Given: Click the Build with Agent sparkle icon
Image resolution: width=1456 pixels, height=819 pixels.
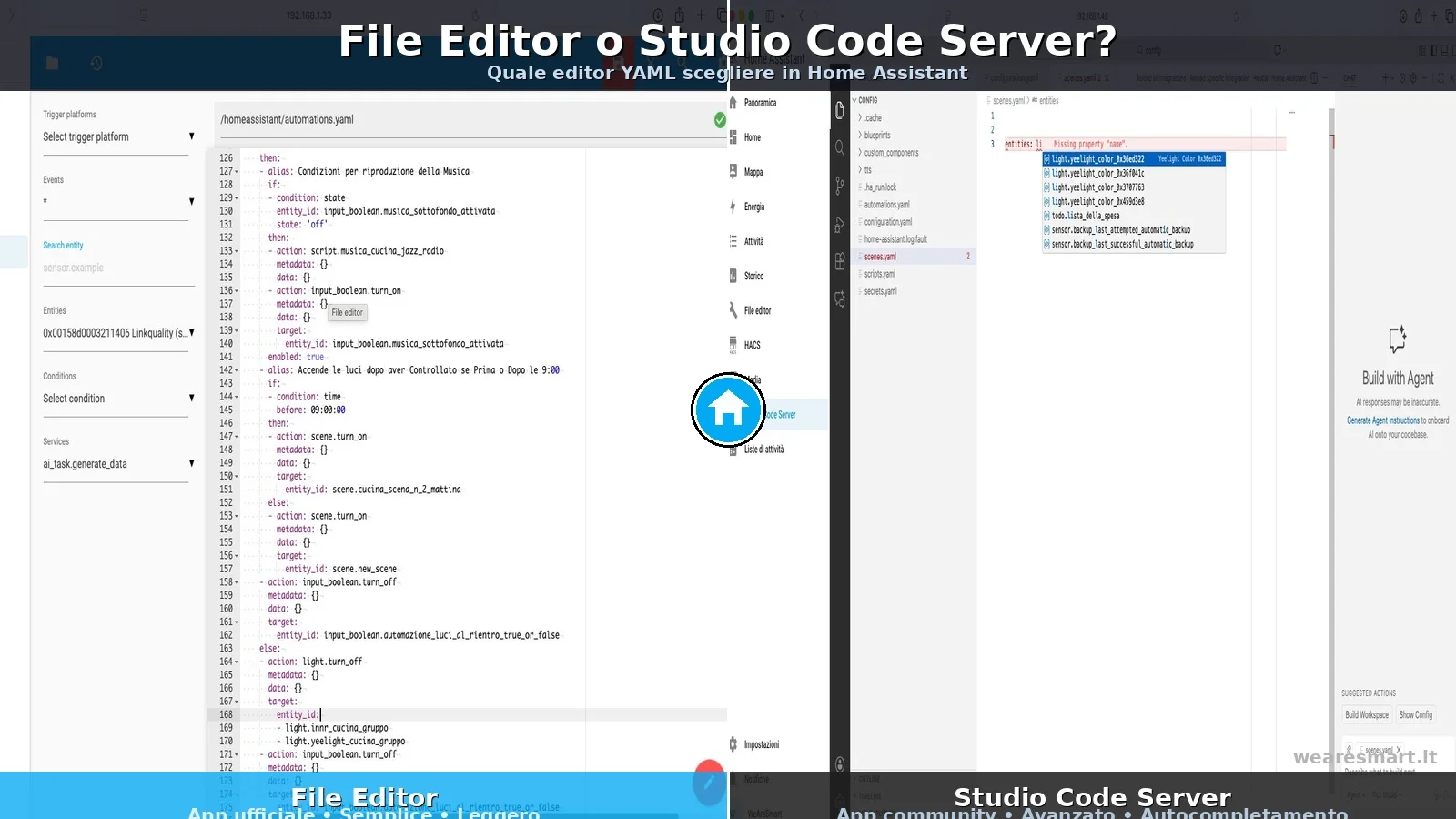Looking at the screenshot, I should [x=1398, y=339].
